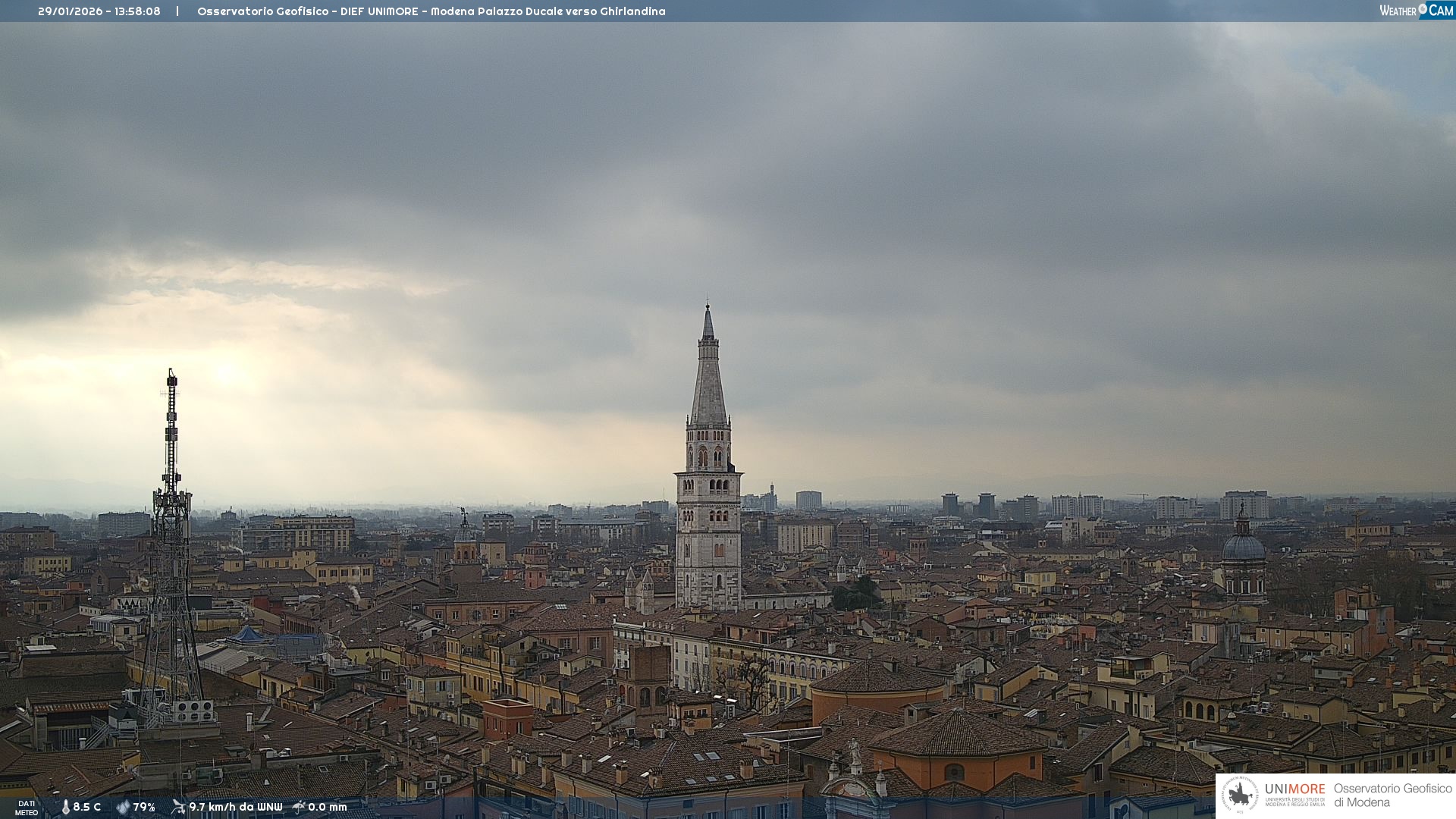Screen dimensions: 1456x819
Task: Click the 9.7 km/h da WNW wind reading
Action: pos(235,808)
